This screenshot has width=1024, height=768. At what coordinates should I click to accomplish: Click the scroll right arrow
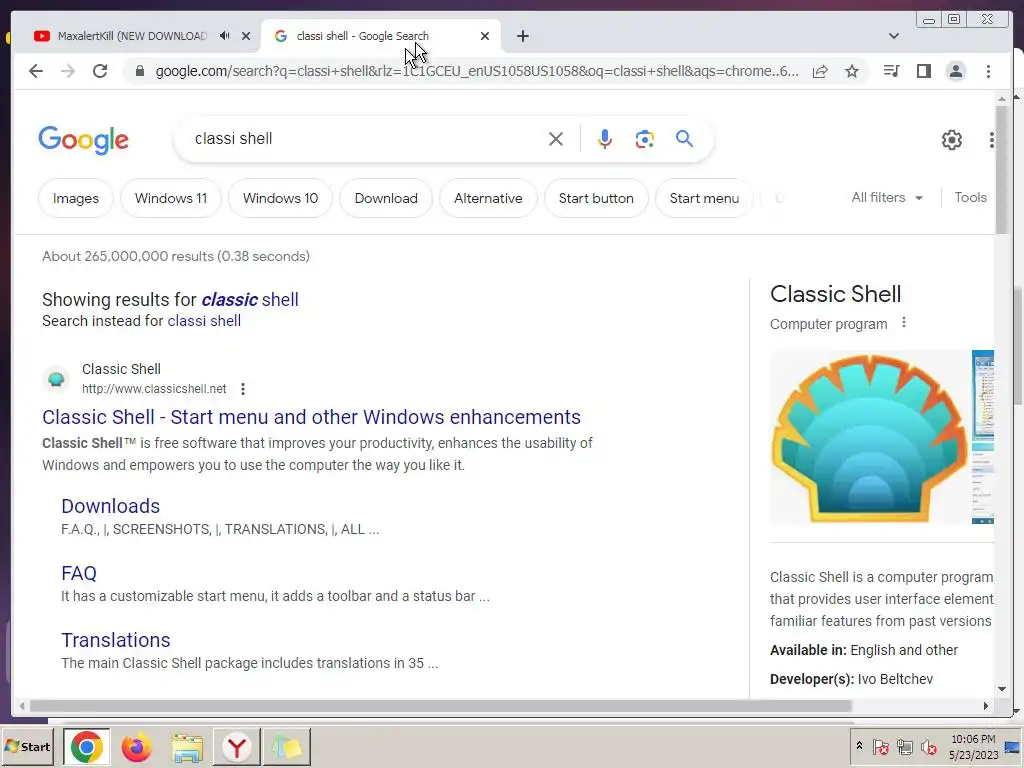point(986,706)
